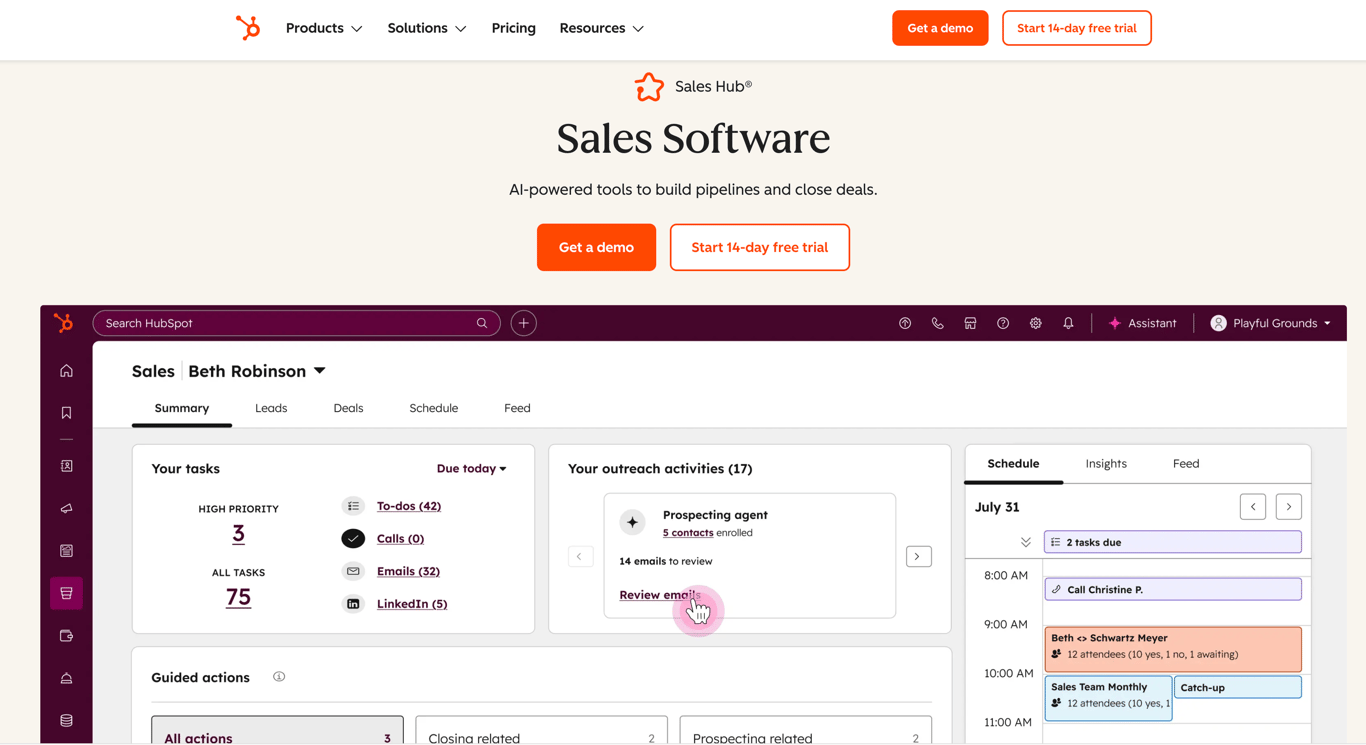Open the Marketplace storefront icon
The height and width of the screenshot is (745, 1366).
[x=970, y=323]
